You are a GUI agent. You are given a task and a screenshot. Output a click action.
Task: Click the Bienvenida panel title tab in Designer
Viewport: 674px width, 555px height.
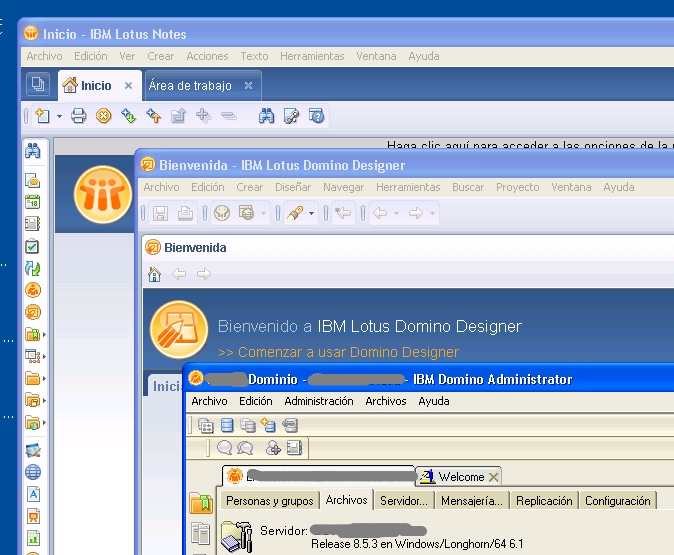pos(186,248)
